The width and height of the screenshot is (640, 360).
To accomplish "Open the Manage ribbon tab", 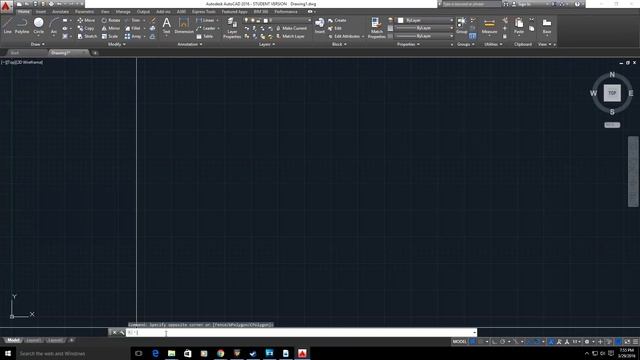I will point(123,11).
